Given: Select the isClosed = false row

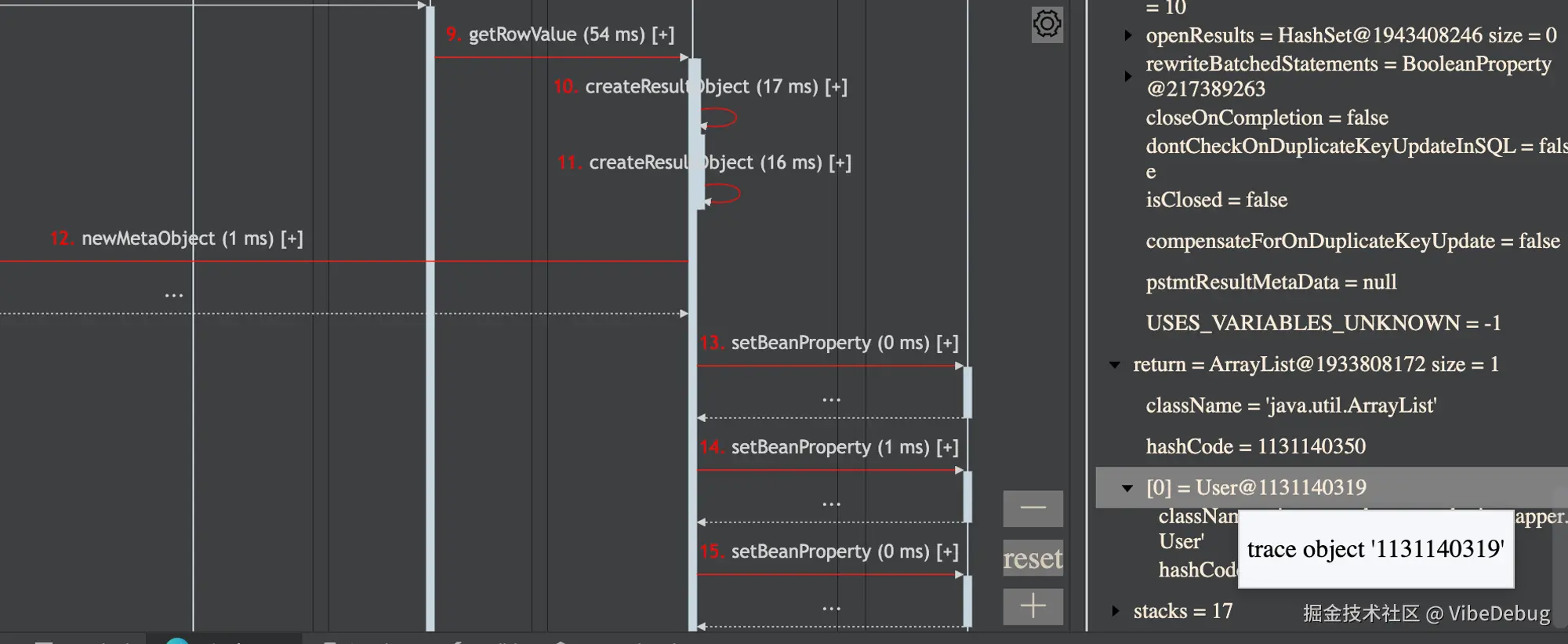Looking at the screenshot, I should tap(1217, 200).
